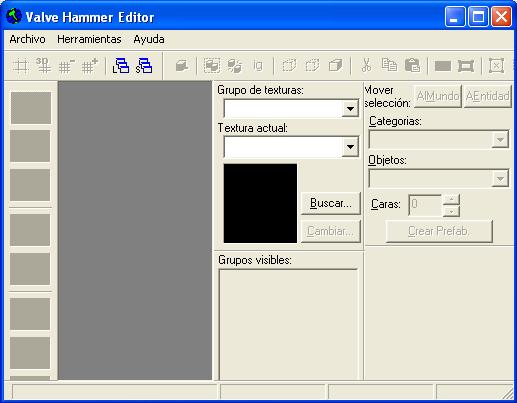Viewport: 517px width, 403px height.
Task: Click the Caras number field
Action: coord(425,205)
